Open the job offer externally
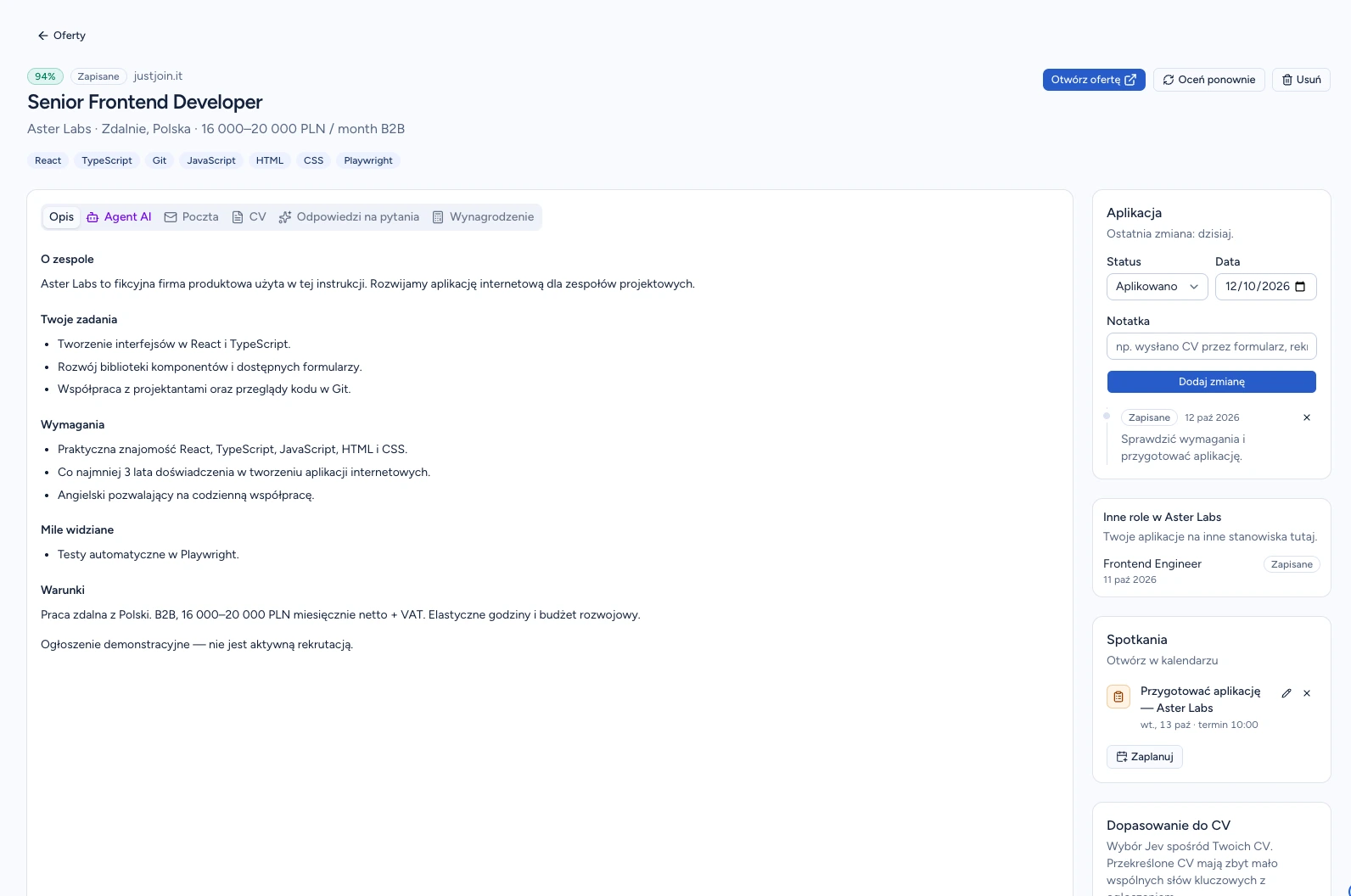The height and width of the screenshot is (896, 1351). pos(1094,80)
